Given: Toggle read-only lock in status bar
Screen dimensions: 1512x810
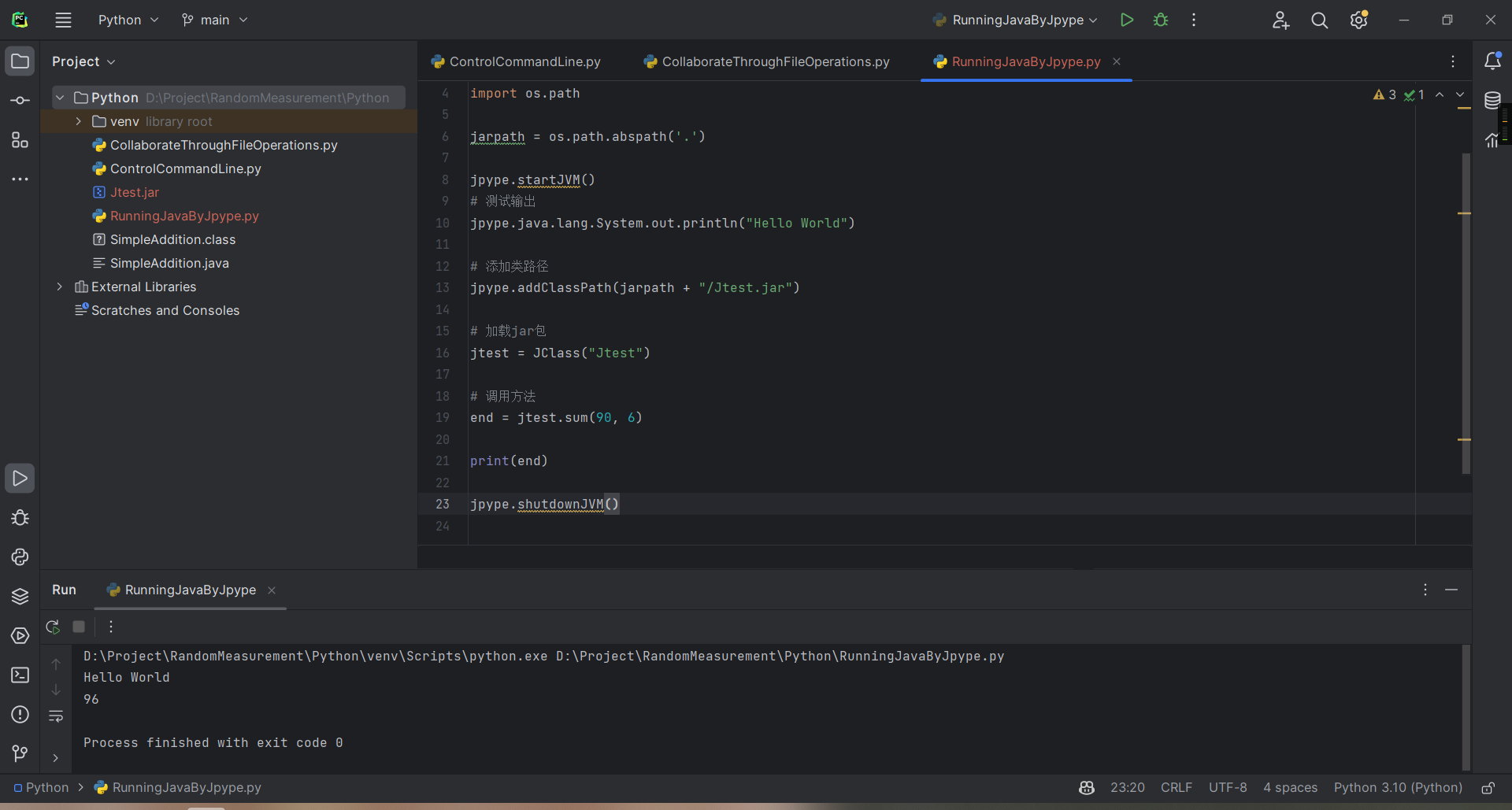Looking at the screenshot, I should click(1488, 788).
